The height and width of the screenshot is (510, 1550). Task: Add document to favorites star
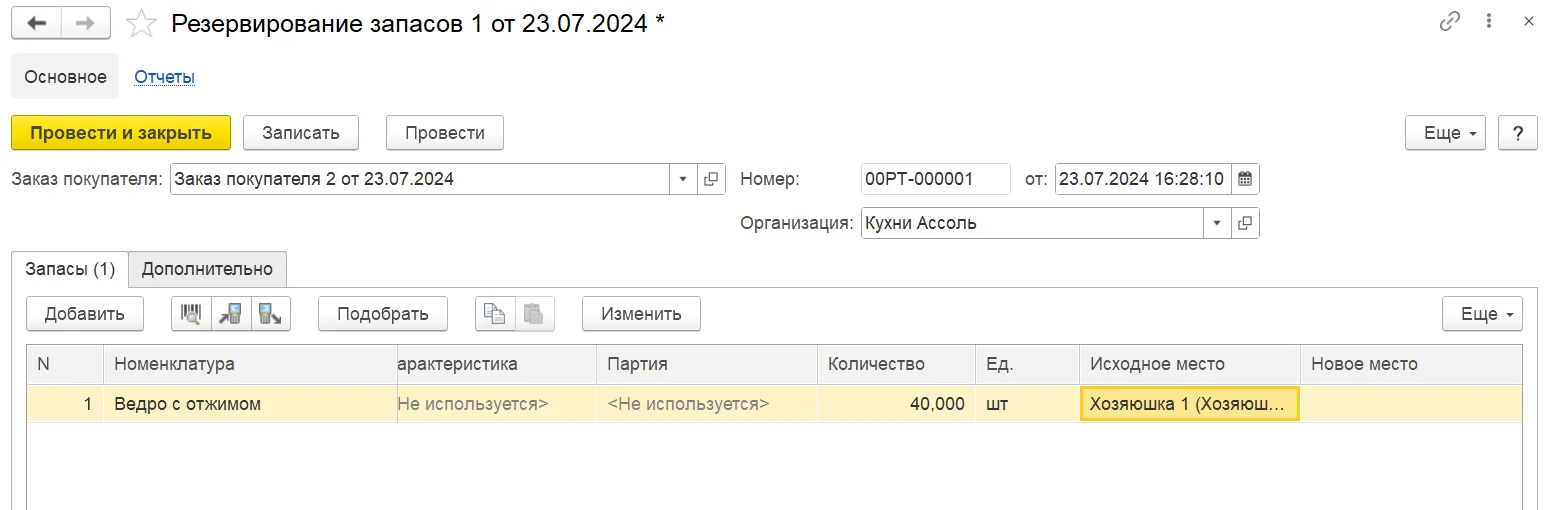tap(142, 23)
